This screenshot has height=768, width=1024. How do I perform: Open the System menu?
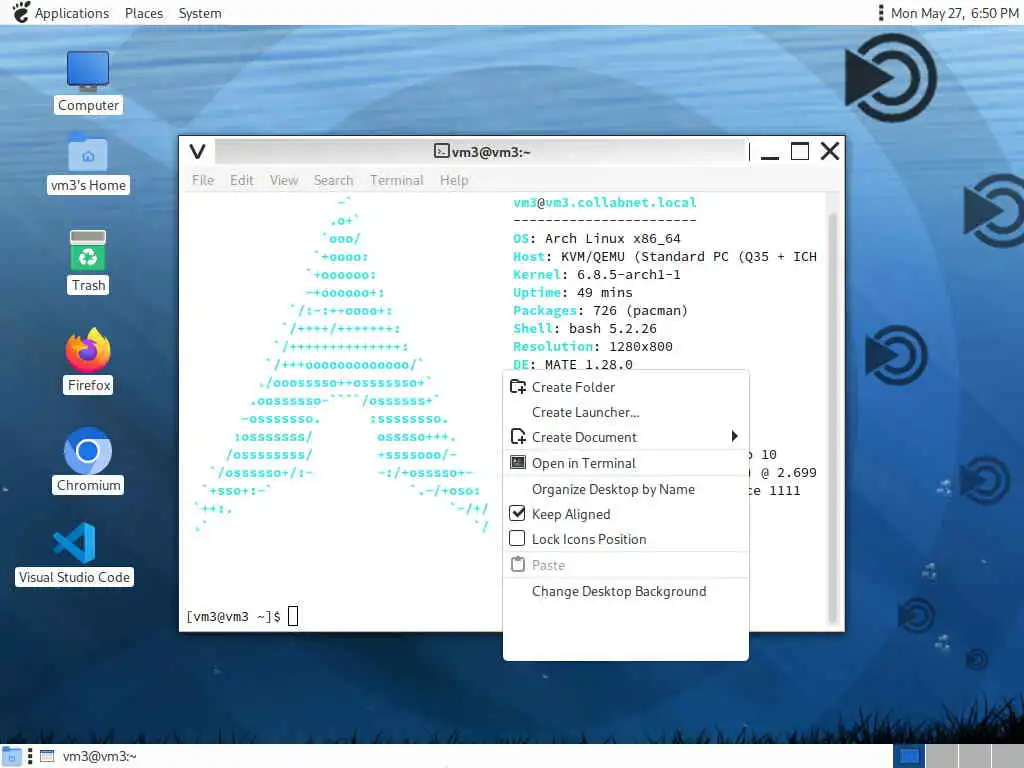coord(200,13)
